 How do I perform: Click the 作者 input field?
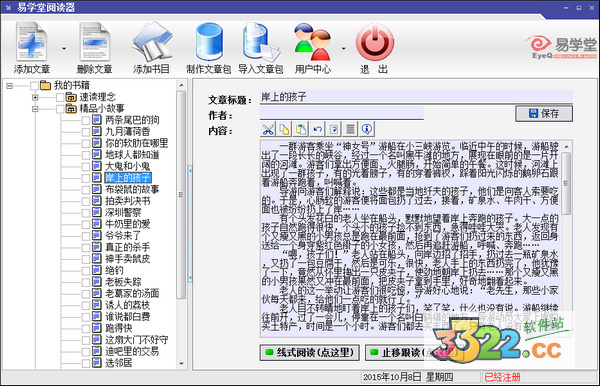click(342, 113)
